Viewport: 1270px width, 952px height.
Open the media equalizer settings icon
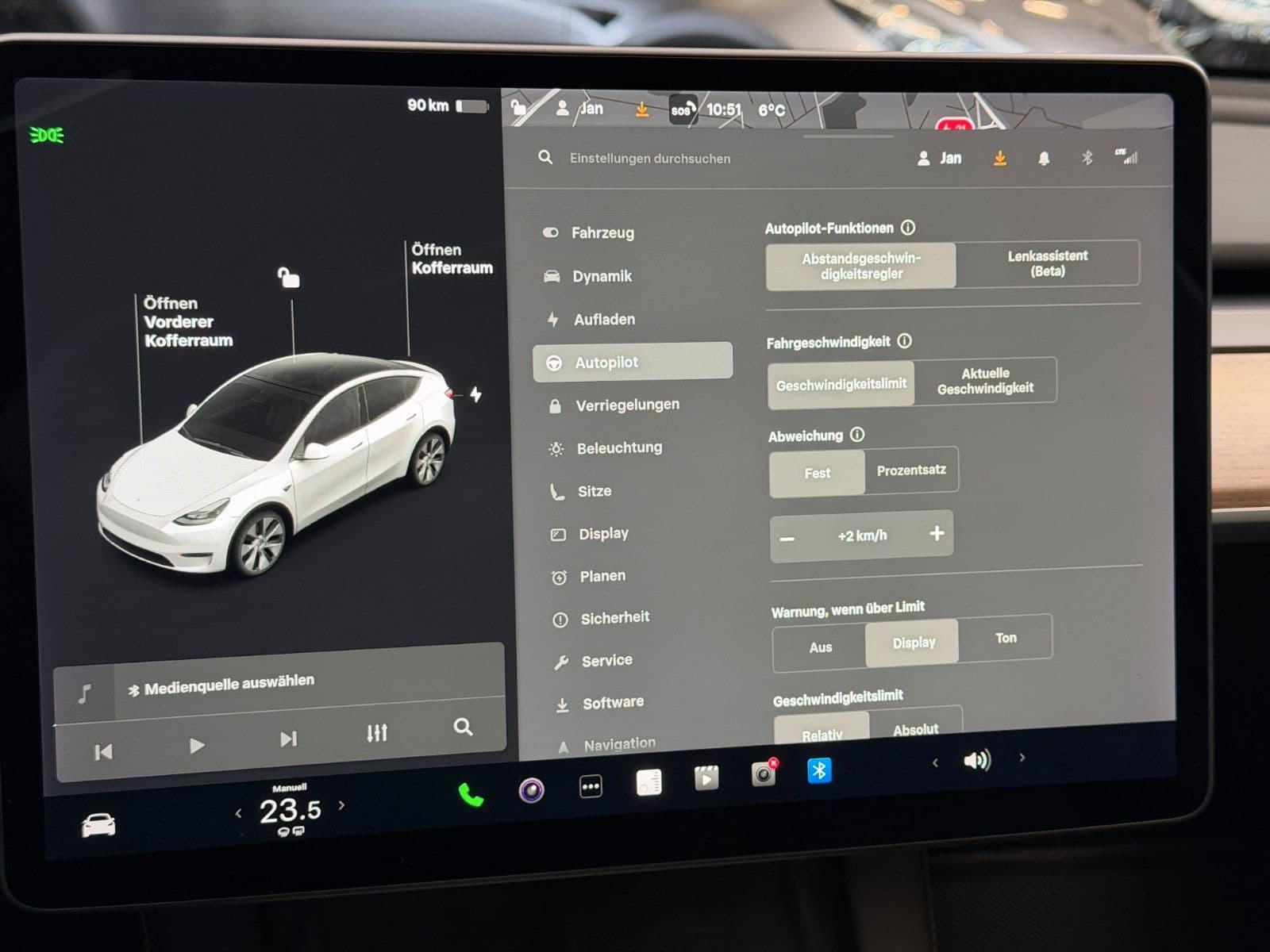(x=377, y=732)
